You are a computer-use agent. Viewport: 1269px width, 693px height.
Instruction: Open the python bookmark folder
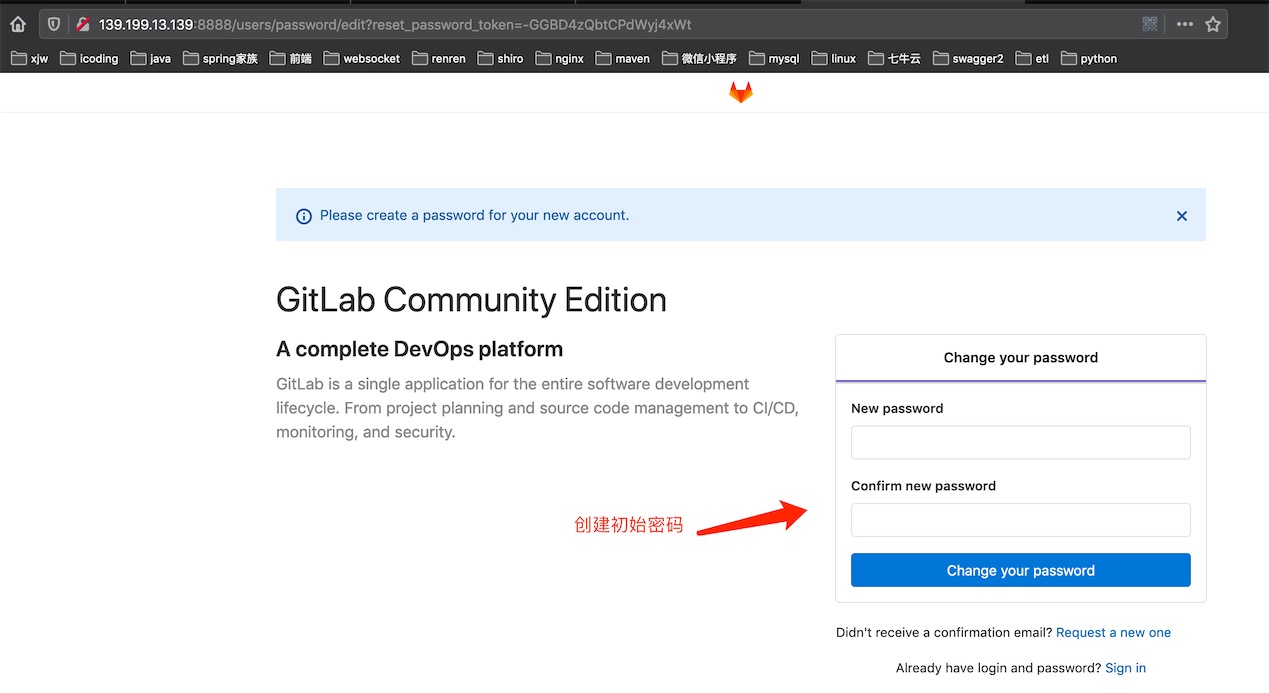point(1090,59)
